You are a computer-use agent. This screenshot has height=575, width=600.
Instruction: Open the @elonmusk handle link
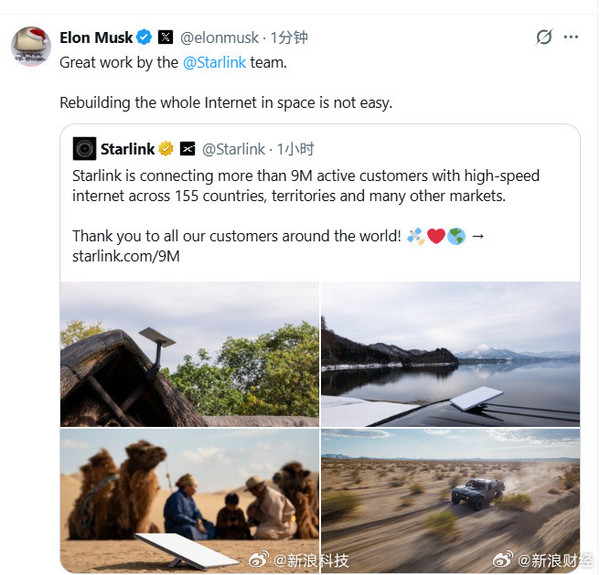tap(219, 38)
